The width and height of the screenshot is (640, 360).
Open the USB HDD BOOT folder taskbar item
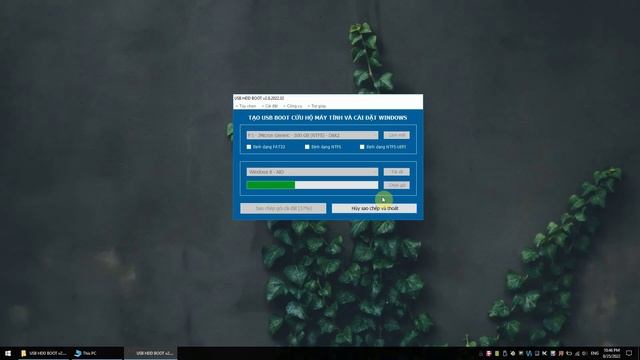pyautogui.click(x=44, y=353)
